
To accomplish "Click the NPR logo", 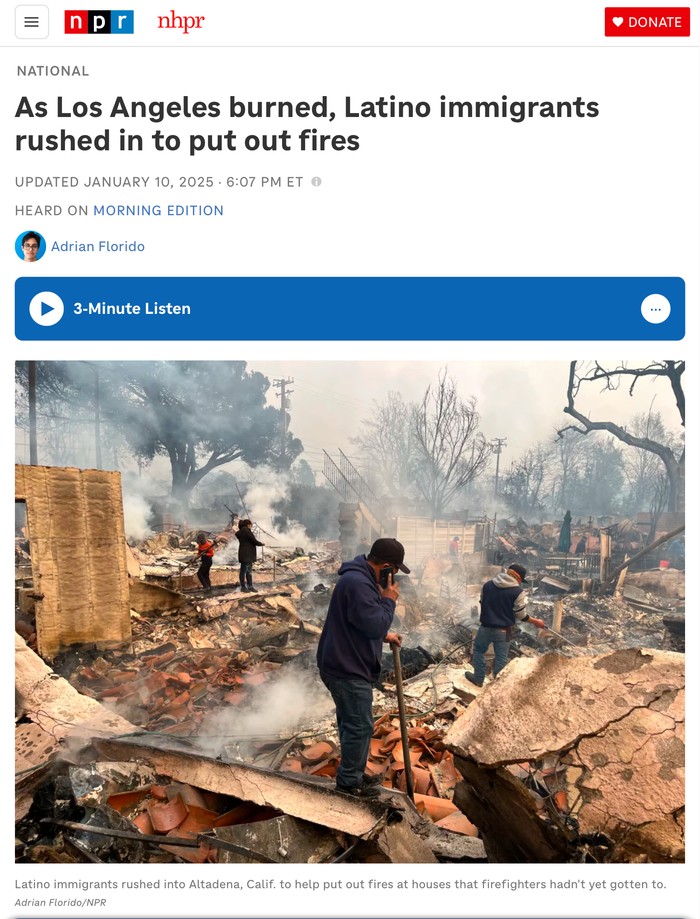I will click(x=99, y=22).
